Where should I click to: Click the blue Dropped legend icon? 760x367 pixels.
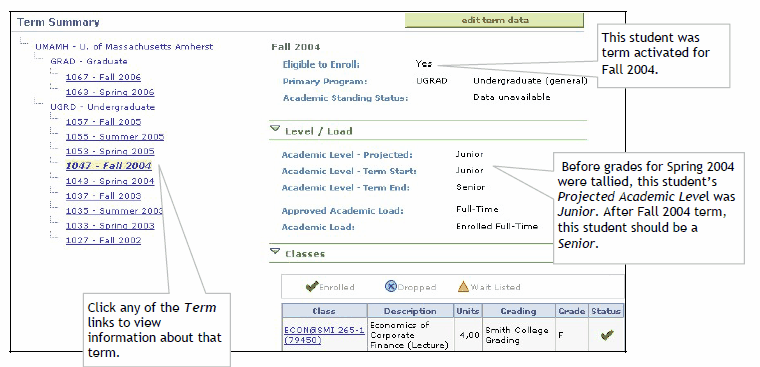[x=391, y=287]
